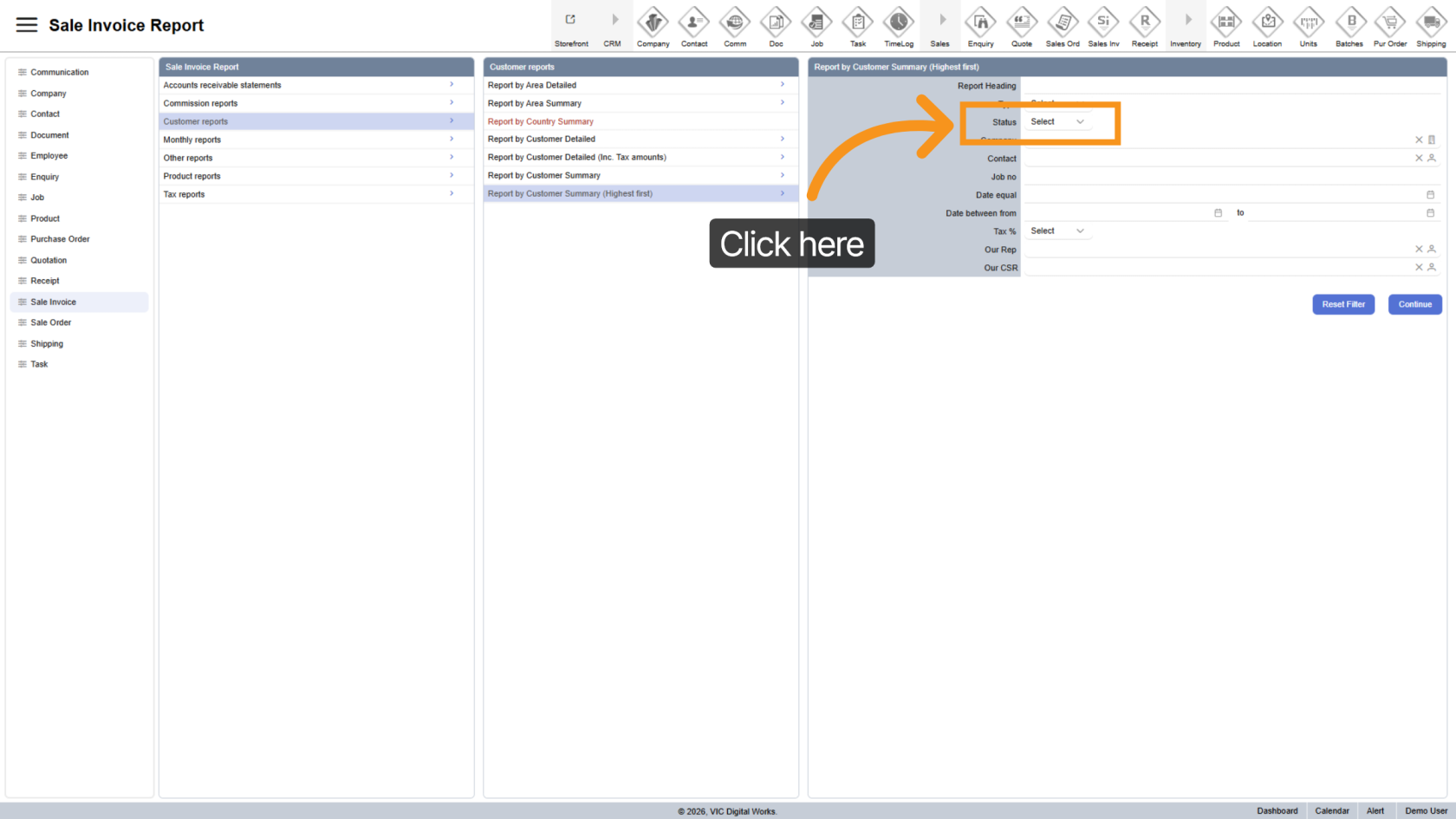Select Quotation in the left sidebar
This screenshot has width=1456, height=819.
tap(49, 260)
